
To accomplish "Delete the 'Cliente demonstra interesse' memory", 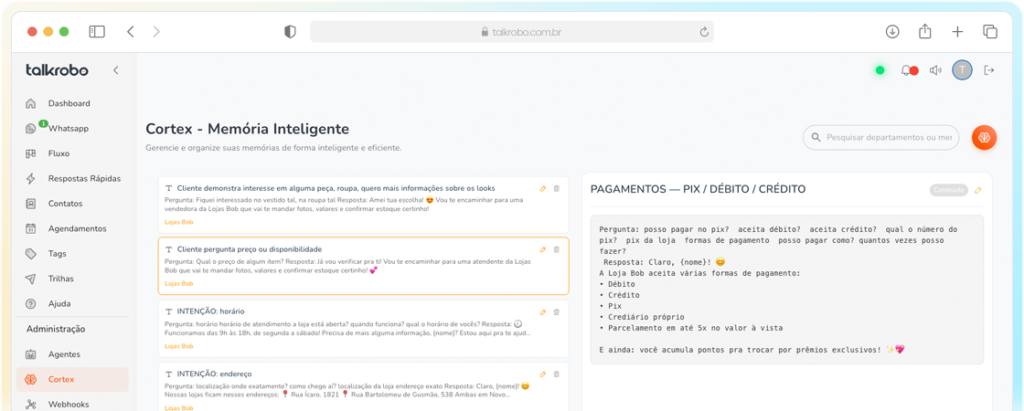I will point(556,188).
